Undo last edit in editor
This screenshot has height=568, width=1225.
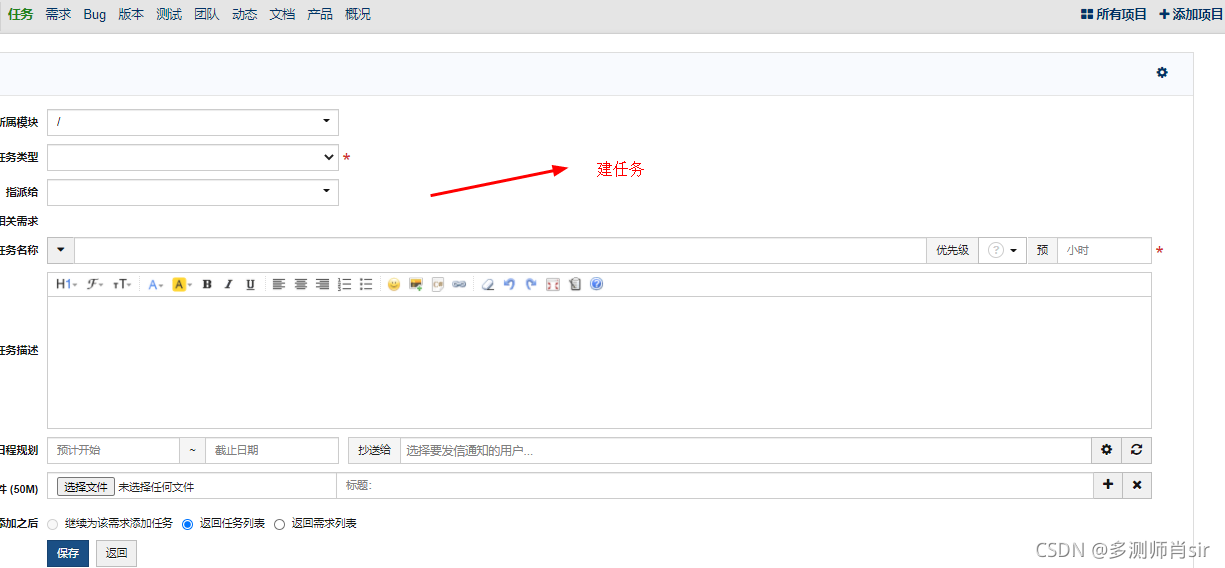509,285
